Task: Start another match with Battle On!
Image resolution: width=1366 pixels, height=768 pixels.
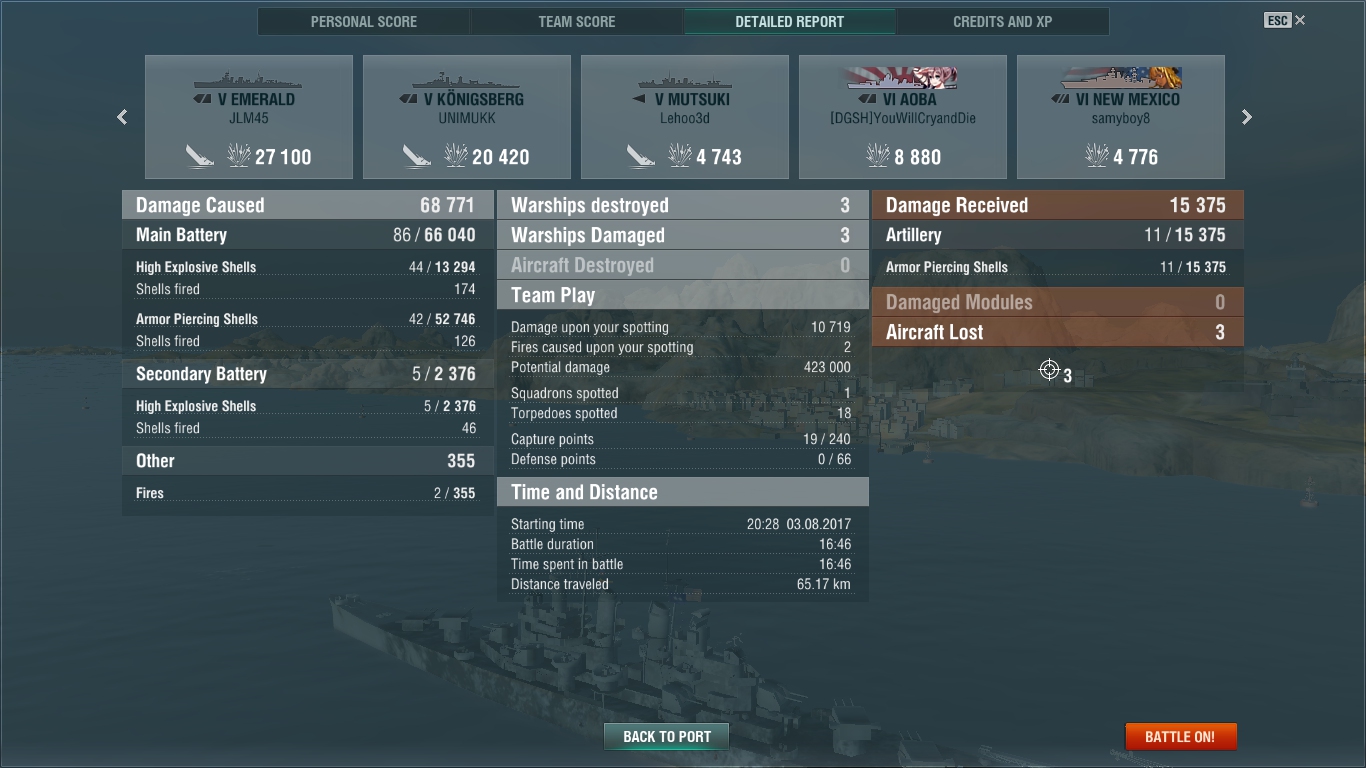Action: [1180, 737]
